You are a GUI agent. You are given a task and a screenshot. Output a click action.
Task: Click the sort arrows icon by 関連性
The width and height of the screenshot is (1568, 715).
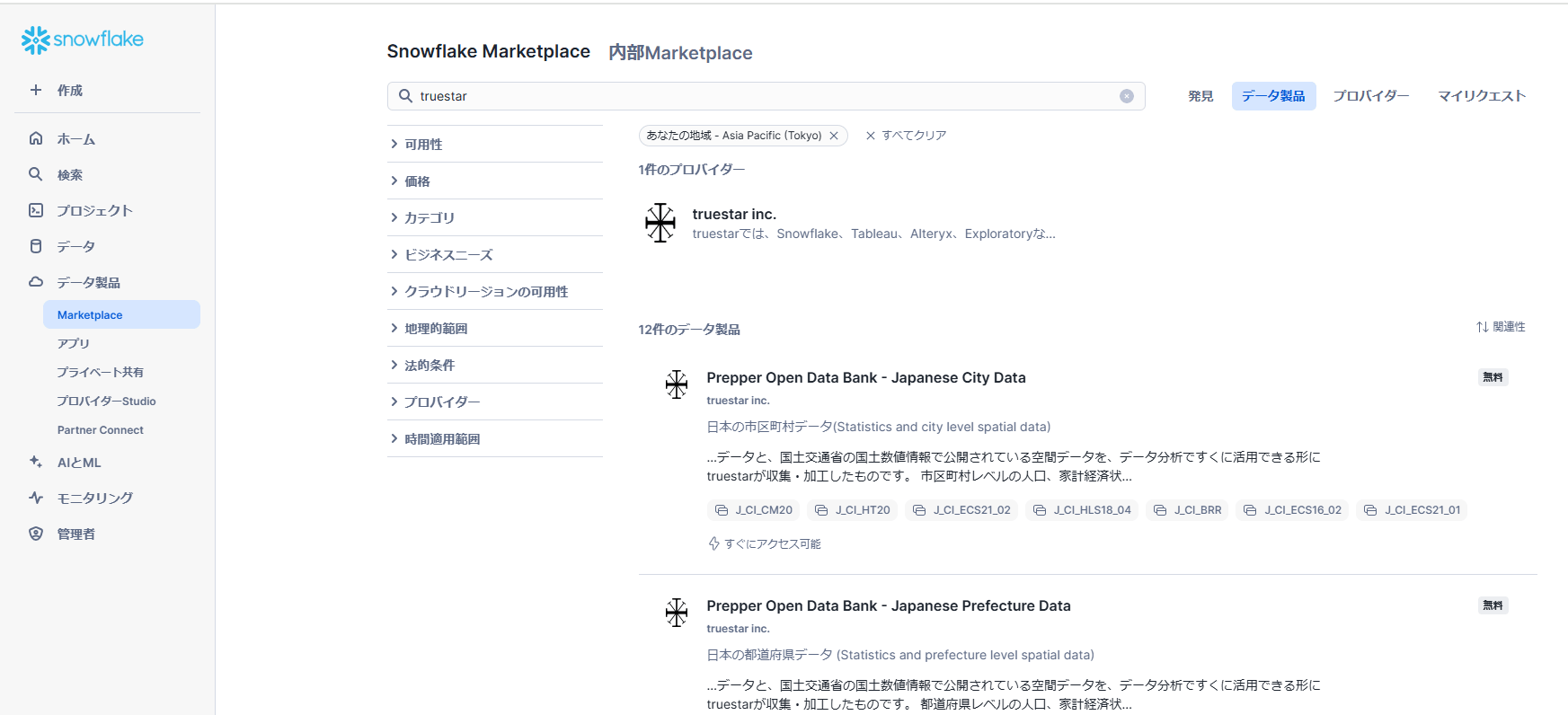1483,327
